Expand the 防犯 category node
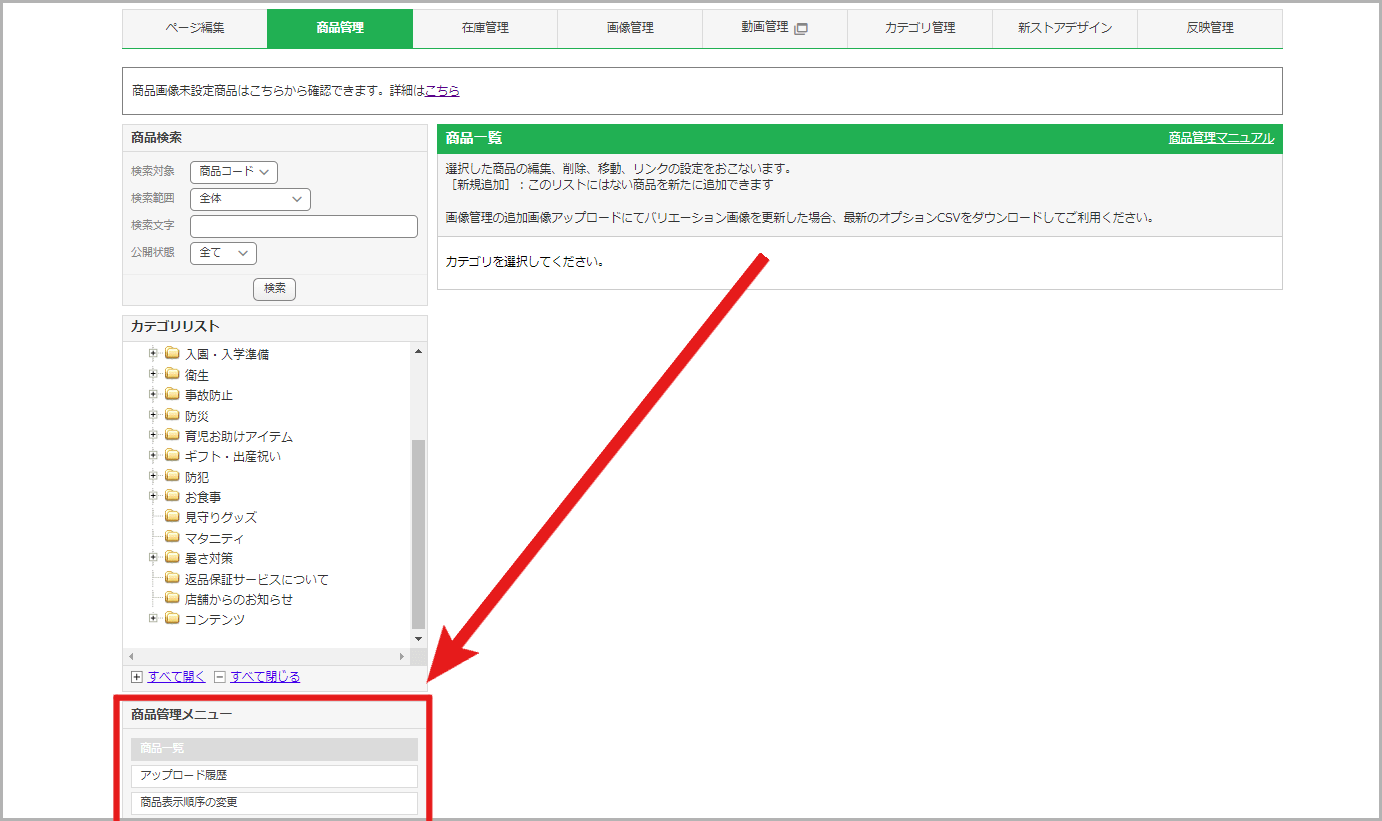Viewport: 1382px width, 821px height. (154, 476)
